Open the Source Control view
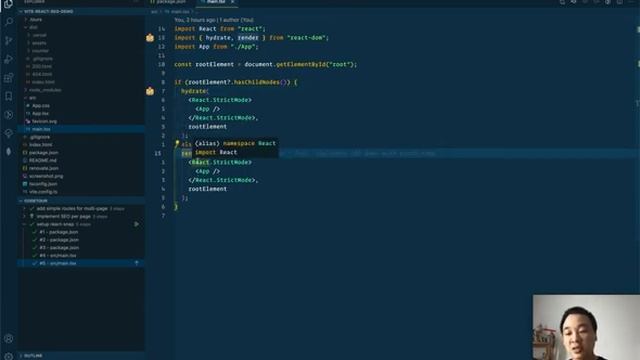Image resolution: width=640 pixels, height=360 pixels. 8,40
